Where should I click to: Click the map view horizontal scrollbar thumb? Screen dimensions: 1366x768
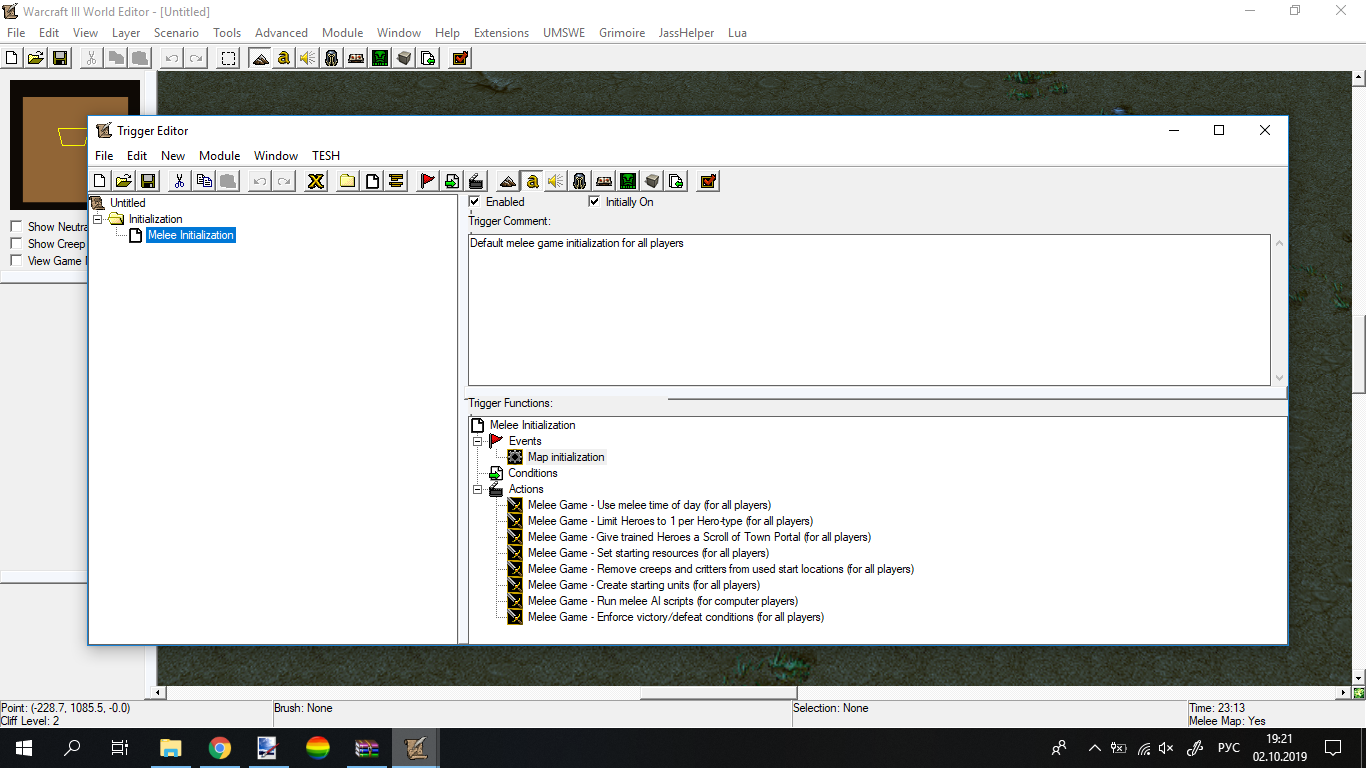click(718, 693)
